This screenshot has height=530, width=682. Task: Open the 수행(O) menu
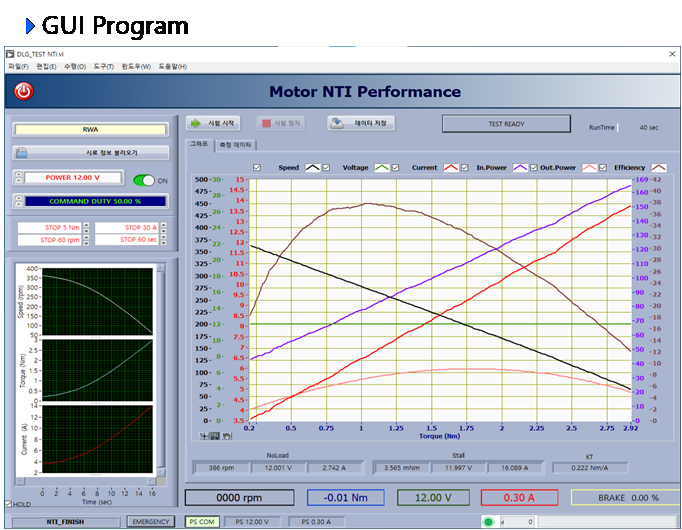(x=75, y=67)
